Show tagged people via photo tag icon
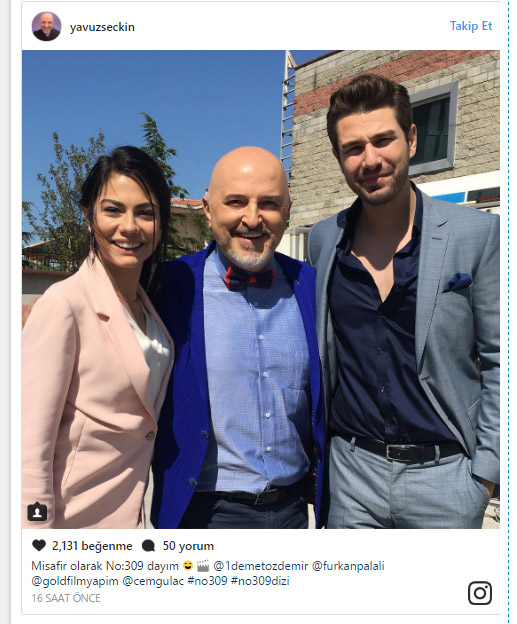 coord(37,512)
